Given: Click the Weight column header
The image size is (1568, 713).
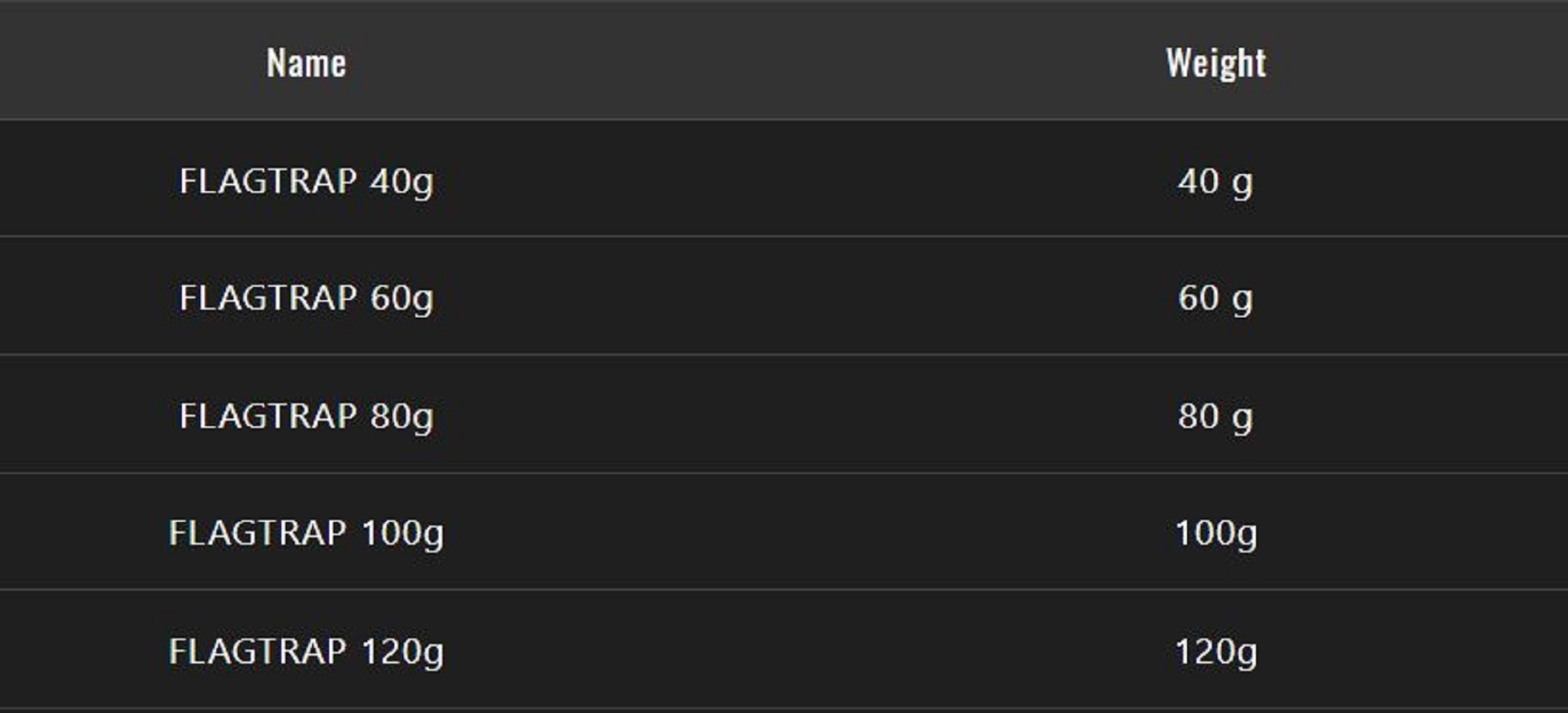Looking at the screenshot, I should point(1215,63).
